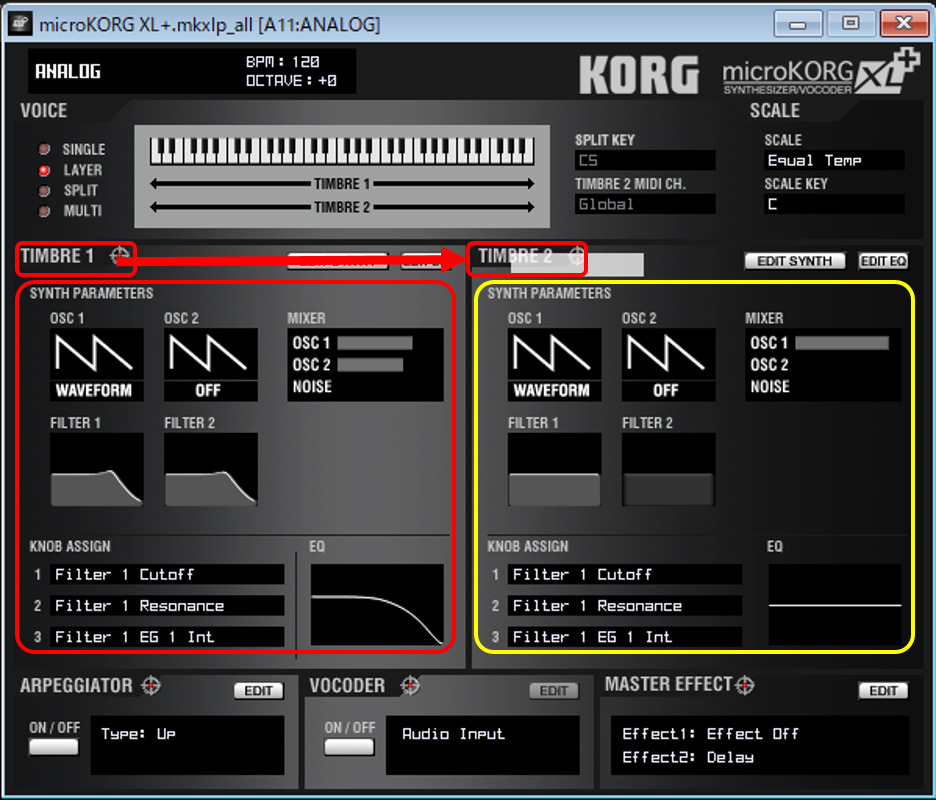
Task: Click the Vocoder crosshair icon
Action: 410,685
